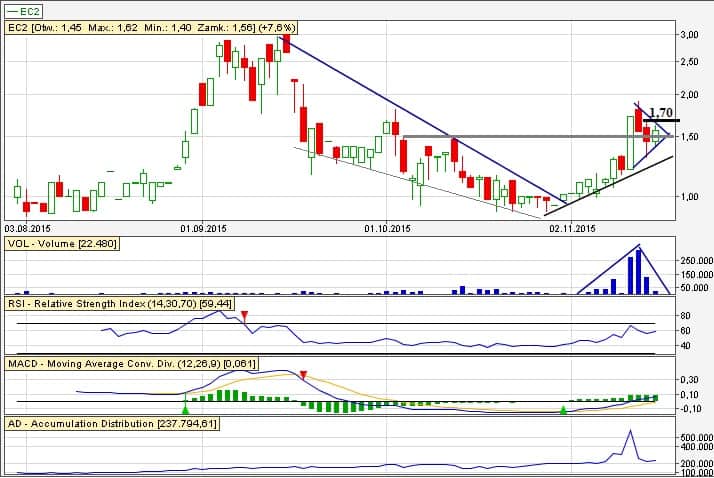
Task: Click the 3,00 price level on the axis
Action: tap(688, 34)
